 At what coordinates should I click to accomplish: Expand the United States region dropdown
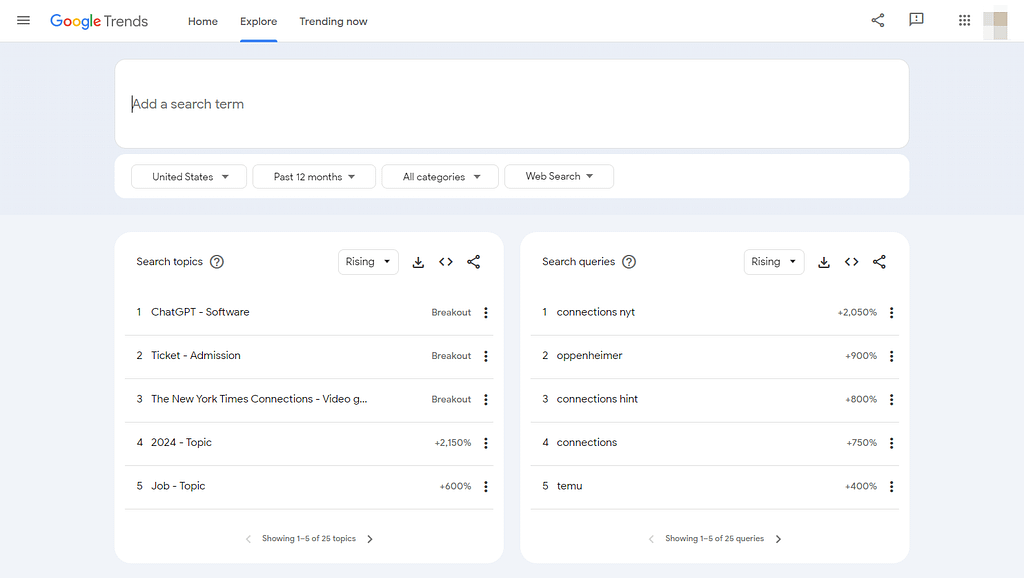point(190,177)
